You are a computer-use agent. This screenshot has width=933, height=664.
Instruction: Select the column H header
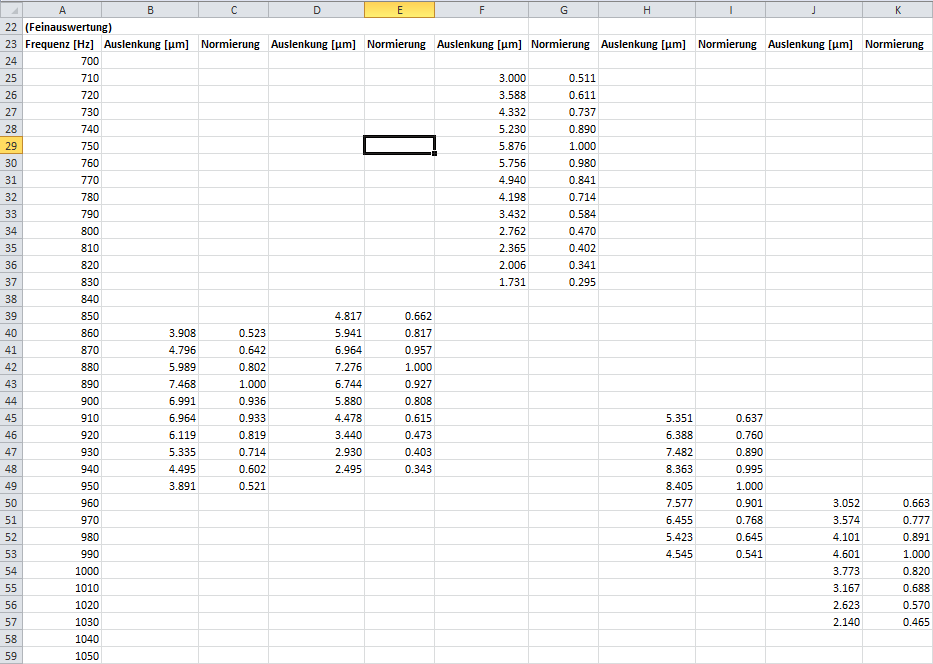pos(647,9)
